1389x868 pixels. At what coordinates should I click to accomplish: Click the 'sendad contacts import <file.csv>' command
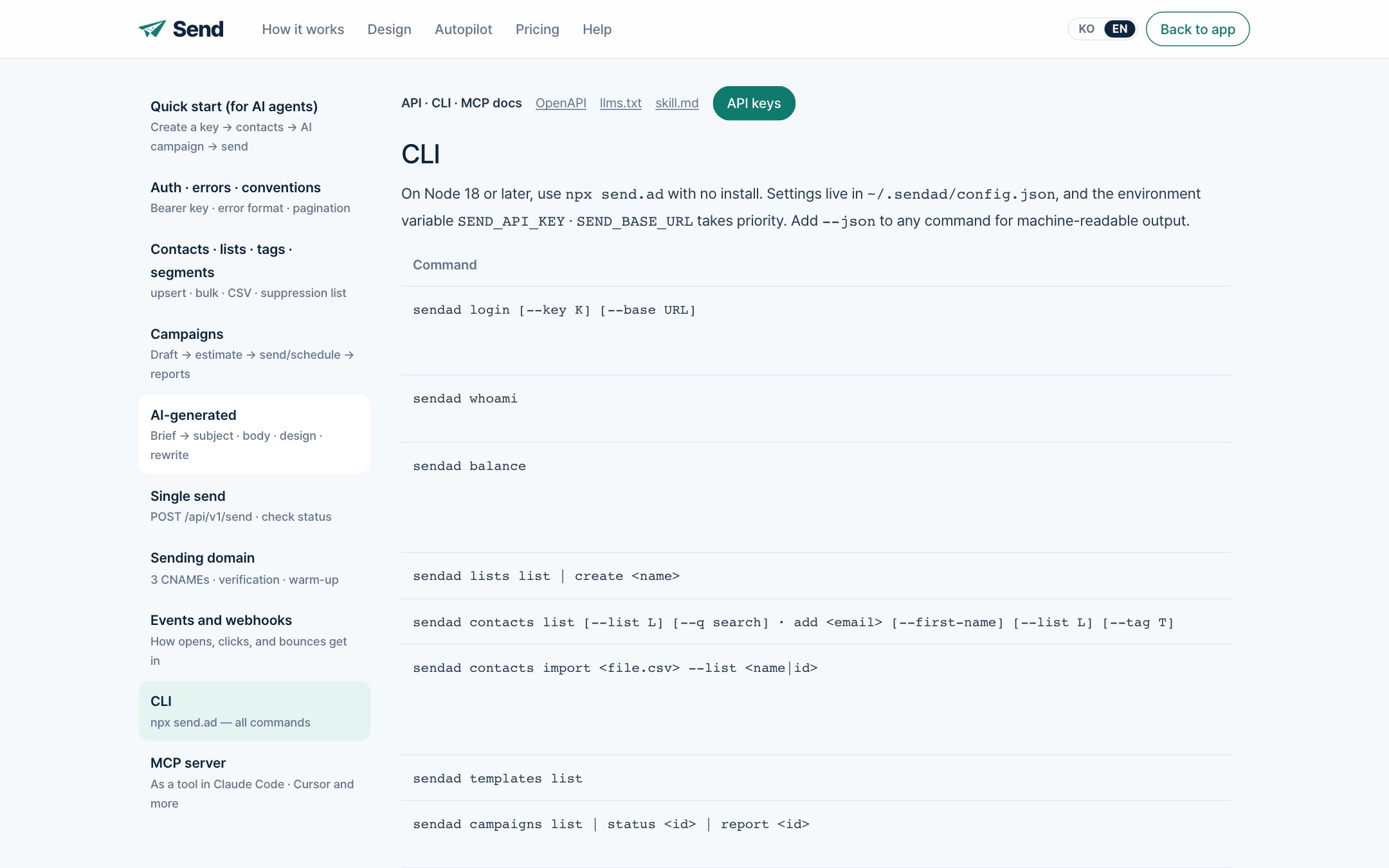[615, 668]
